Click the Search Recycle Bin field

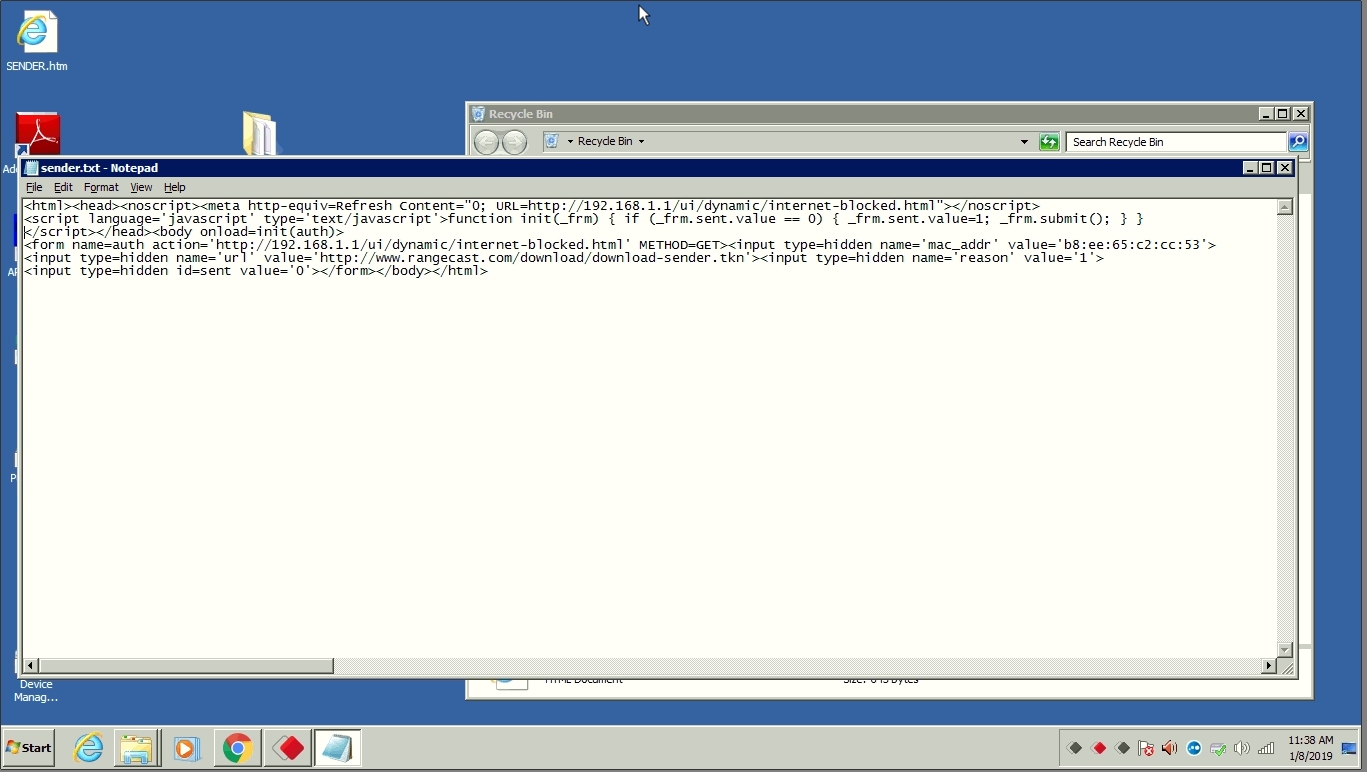[1175, 142]
